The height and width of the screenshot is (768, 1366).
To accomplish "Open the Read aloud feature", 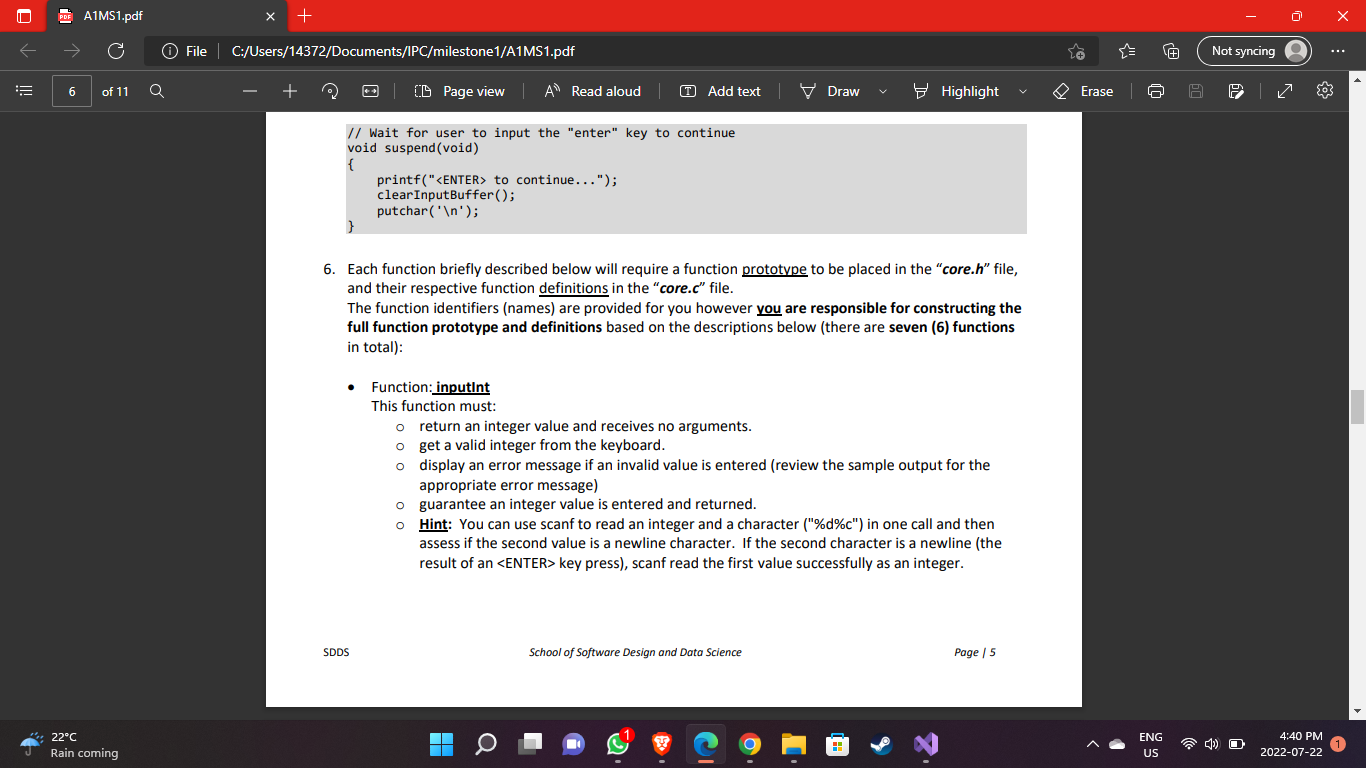I will click(x=593, y=91).
